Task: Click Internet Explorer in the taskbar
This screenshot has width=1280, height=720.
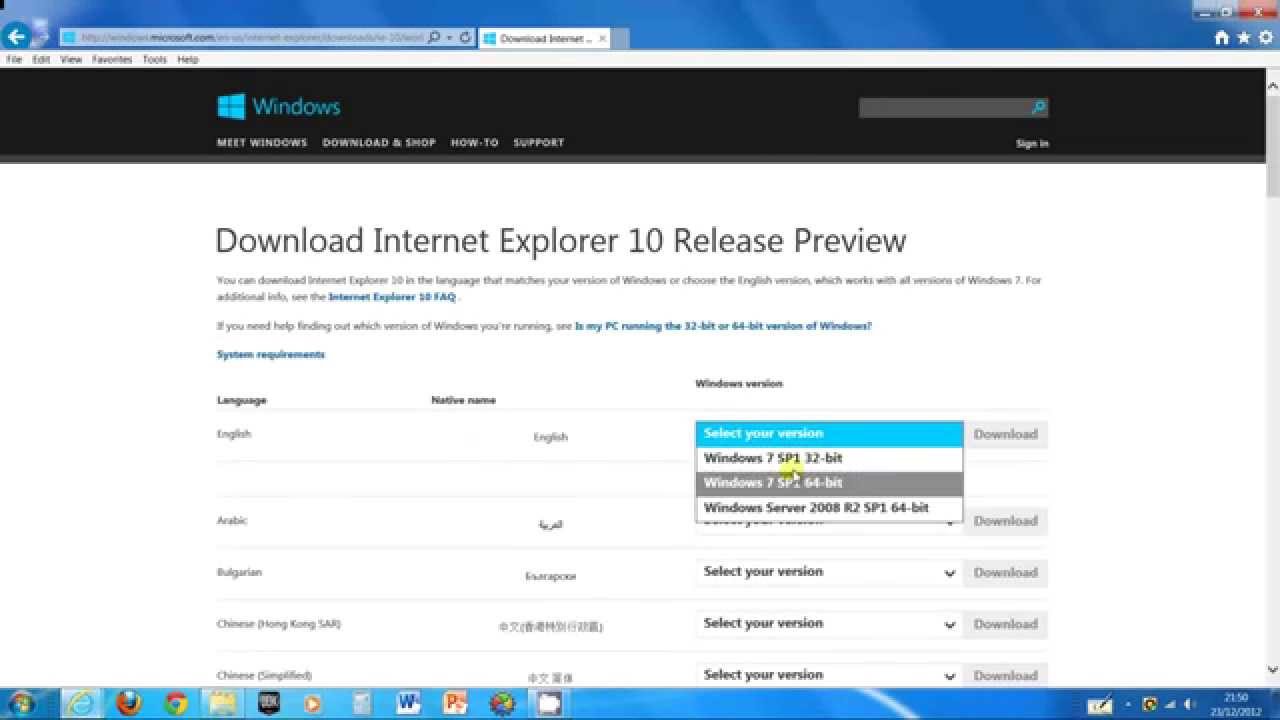Action: pos(83,703)
